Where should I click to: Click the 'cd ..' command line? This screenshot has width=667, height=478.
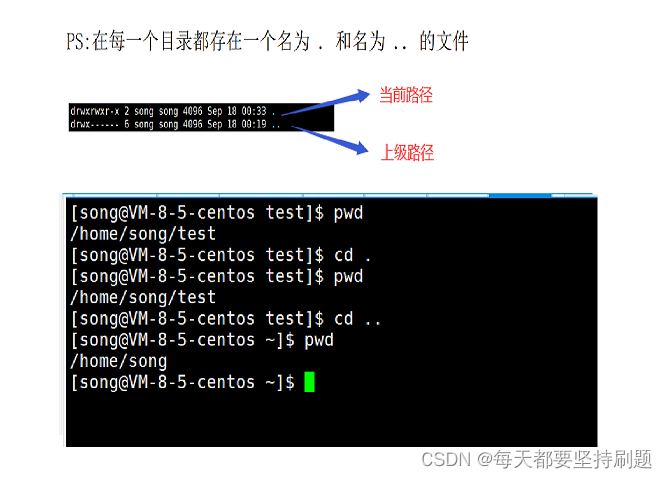pyautogui.click(x=225, y=319)
